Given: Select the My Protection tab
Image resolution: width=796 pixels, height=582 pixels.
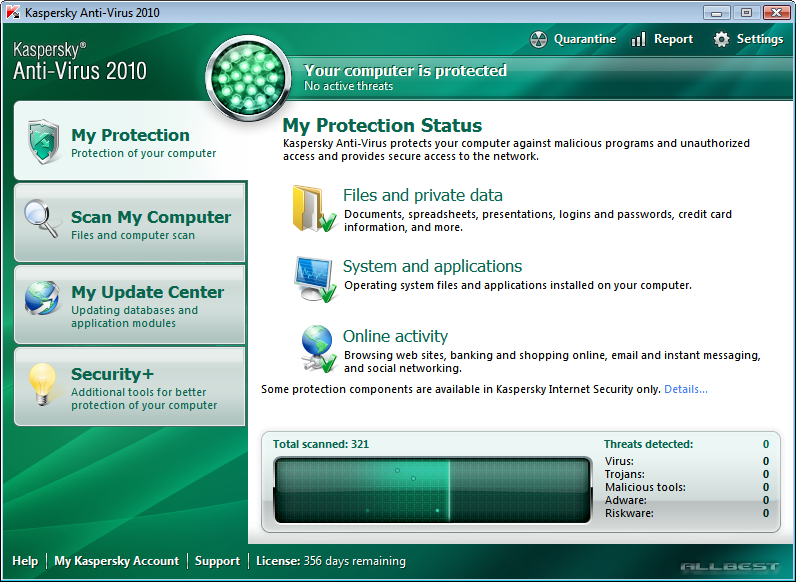Looking at the screenshot, I should [130, 141].
